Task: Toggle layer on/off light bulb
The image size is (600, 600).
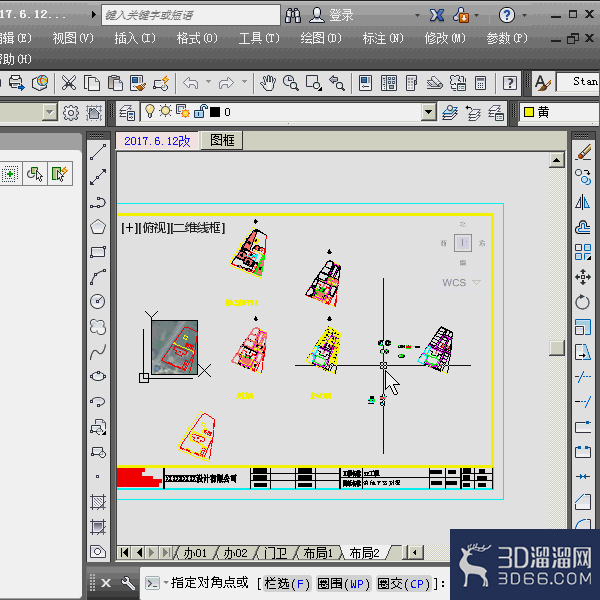Action: pyautogui.click(x=150, y=111)
